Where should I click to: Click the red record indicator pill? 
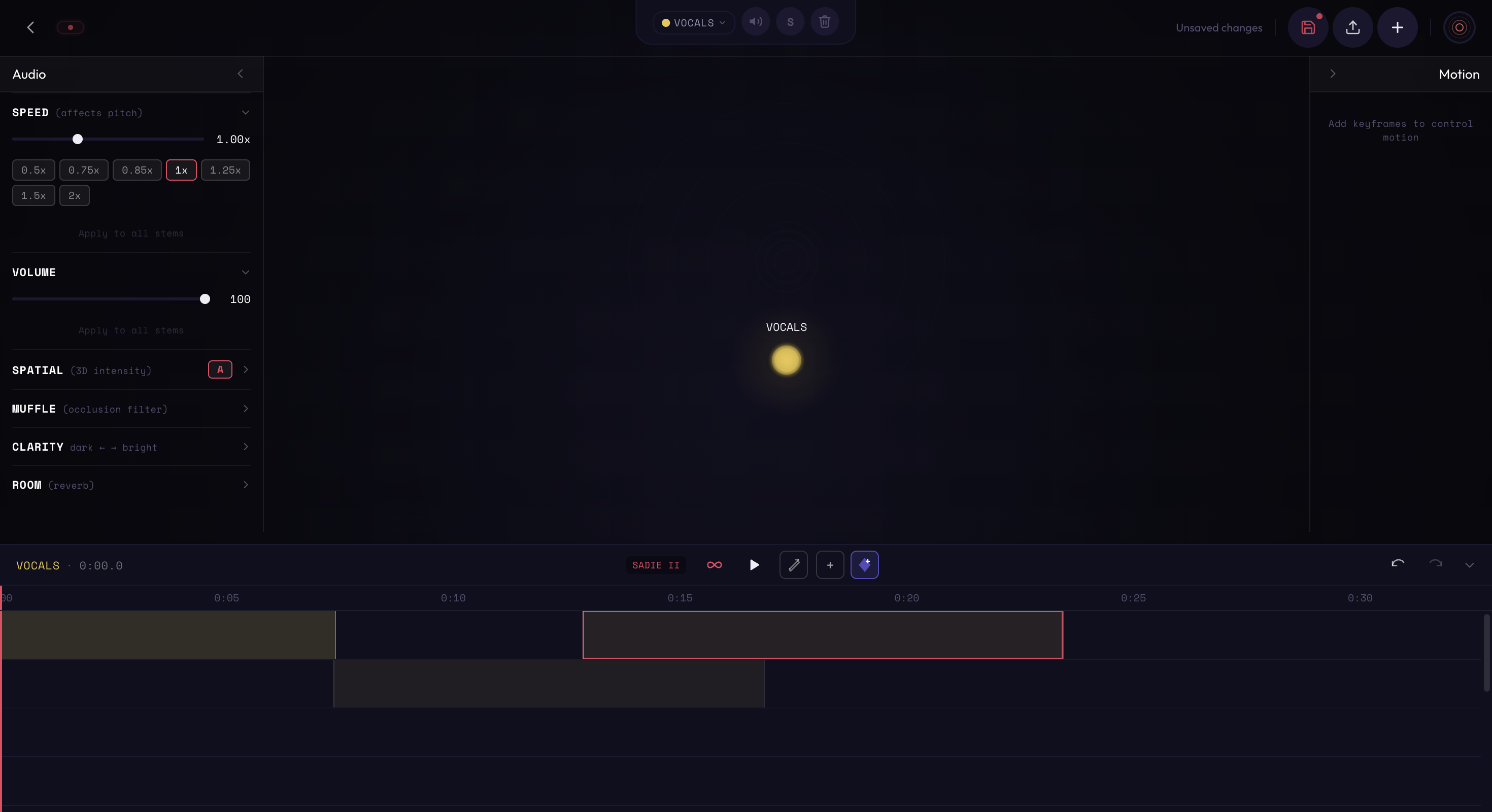point(71,27)
